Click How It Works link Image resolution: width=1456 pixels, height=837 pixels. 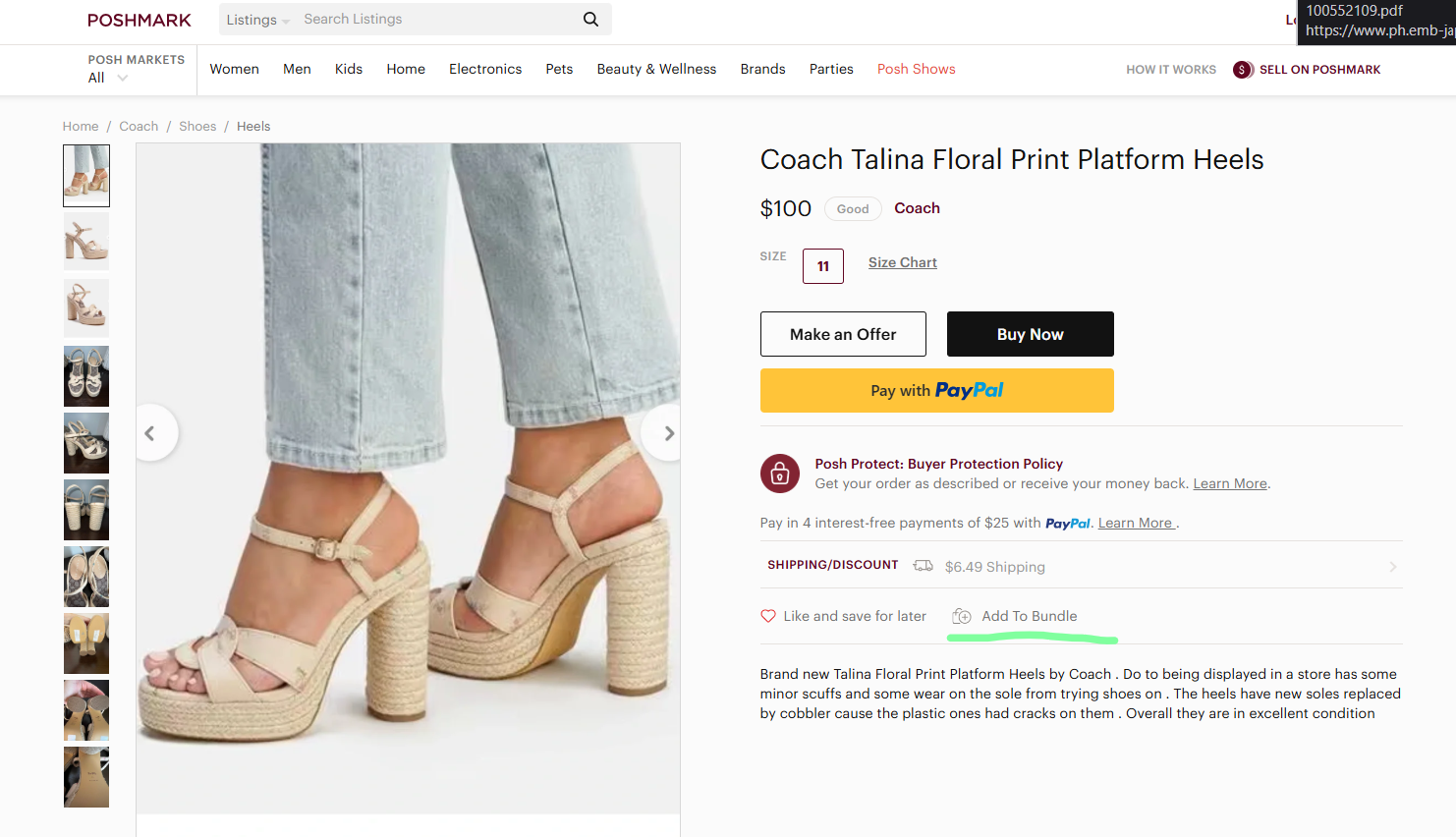tap(1171, 70)
